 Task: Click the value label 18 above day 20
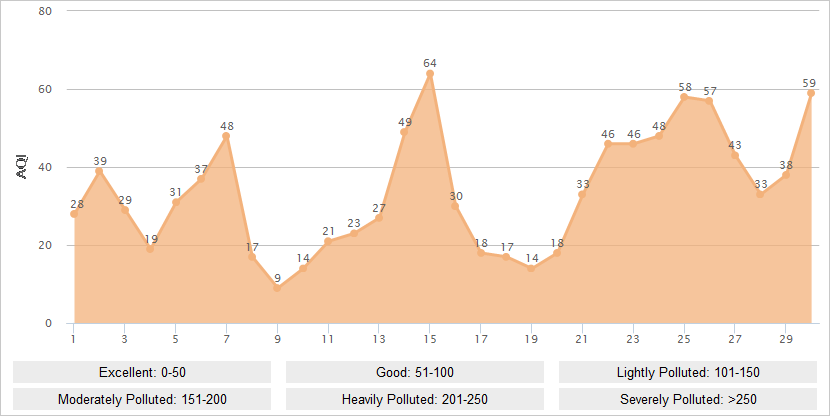(557, 243)
